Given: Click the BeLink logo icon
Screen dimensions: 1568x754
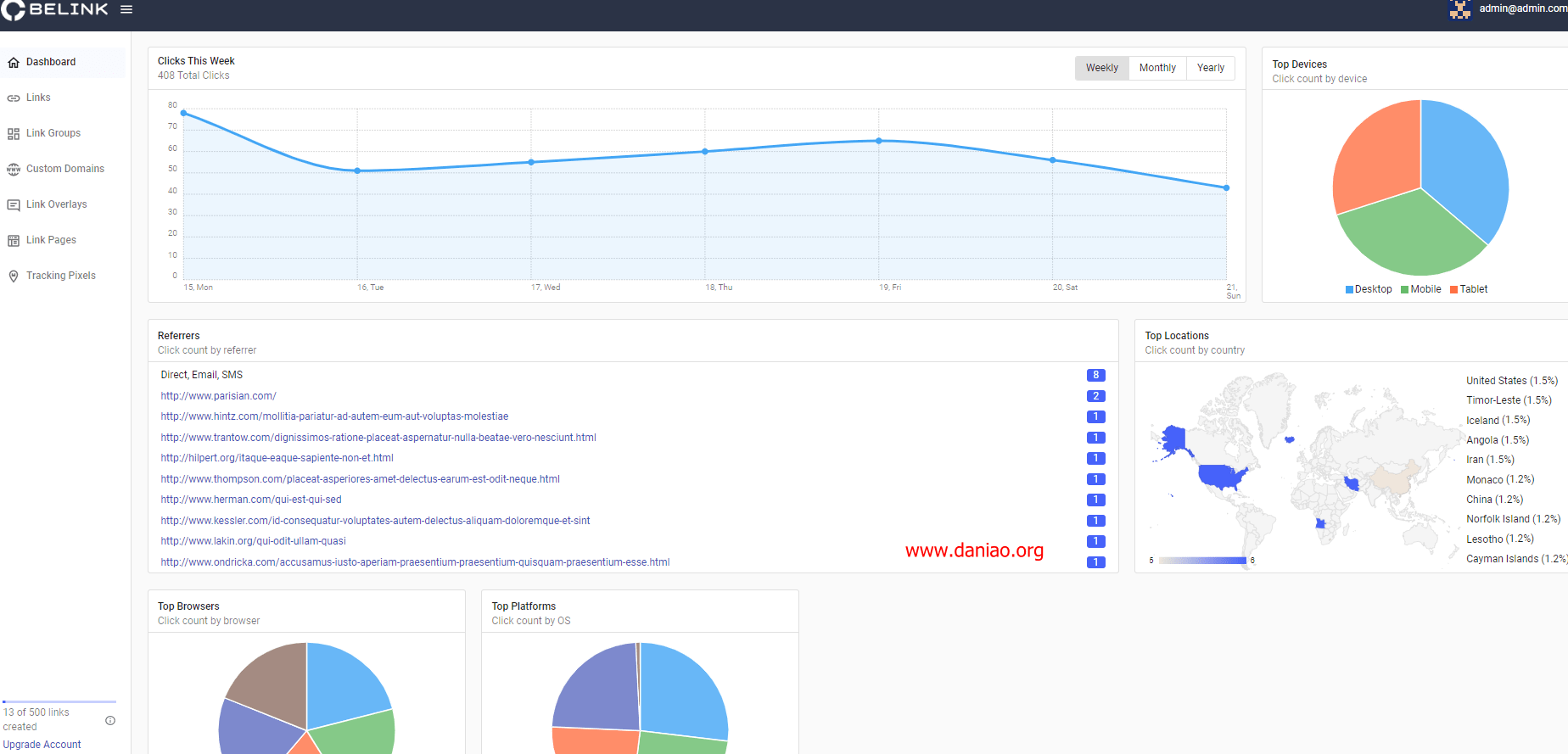Looking at the screenshot, I should (x=13, y=9).
